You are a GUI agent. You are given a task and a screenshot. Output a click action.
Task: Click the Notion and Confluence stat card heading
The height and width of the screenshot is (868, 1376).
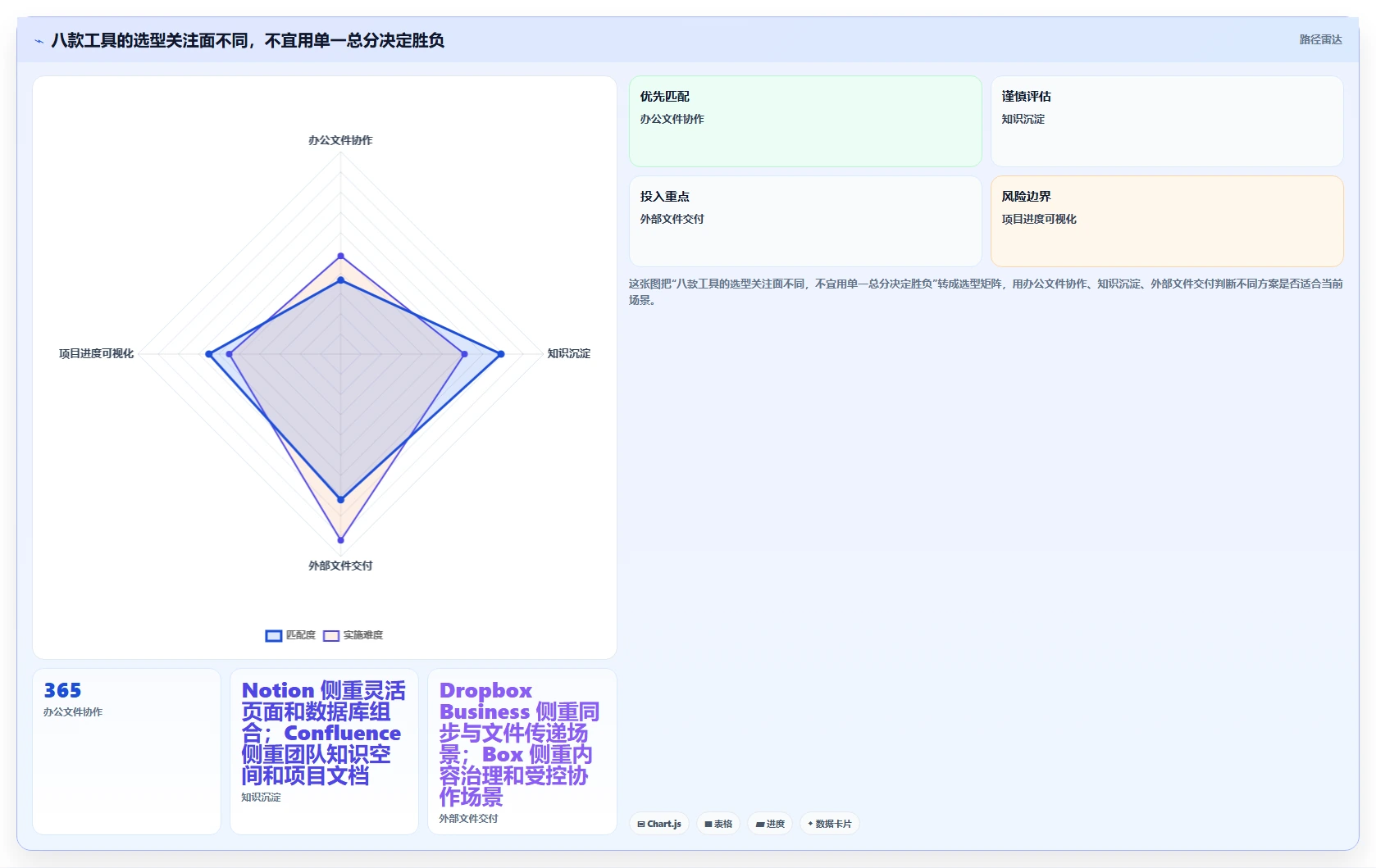pos(323,733)
